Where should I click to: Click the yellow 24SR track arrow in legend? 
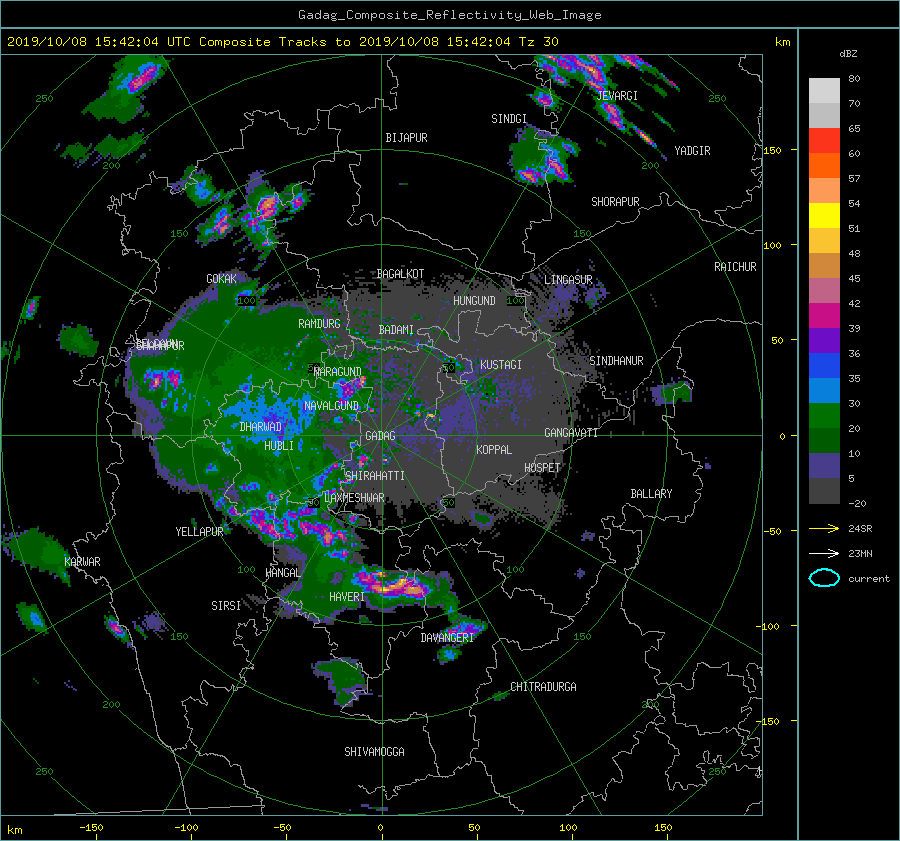[824, 528]
